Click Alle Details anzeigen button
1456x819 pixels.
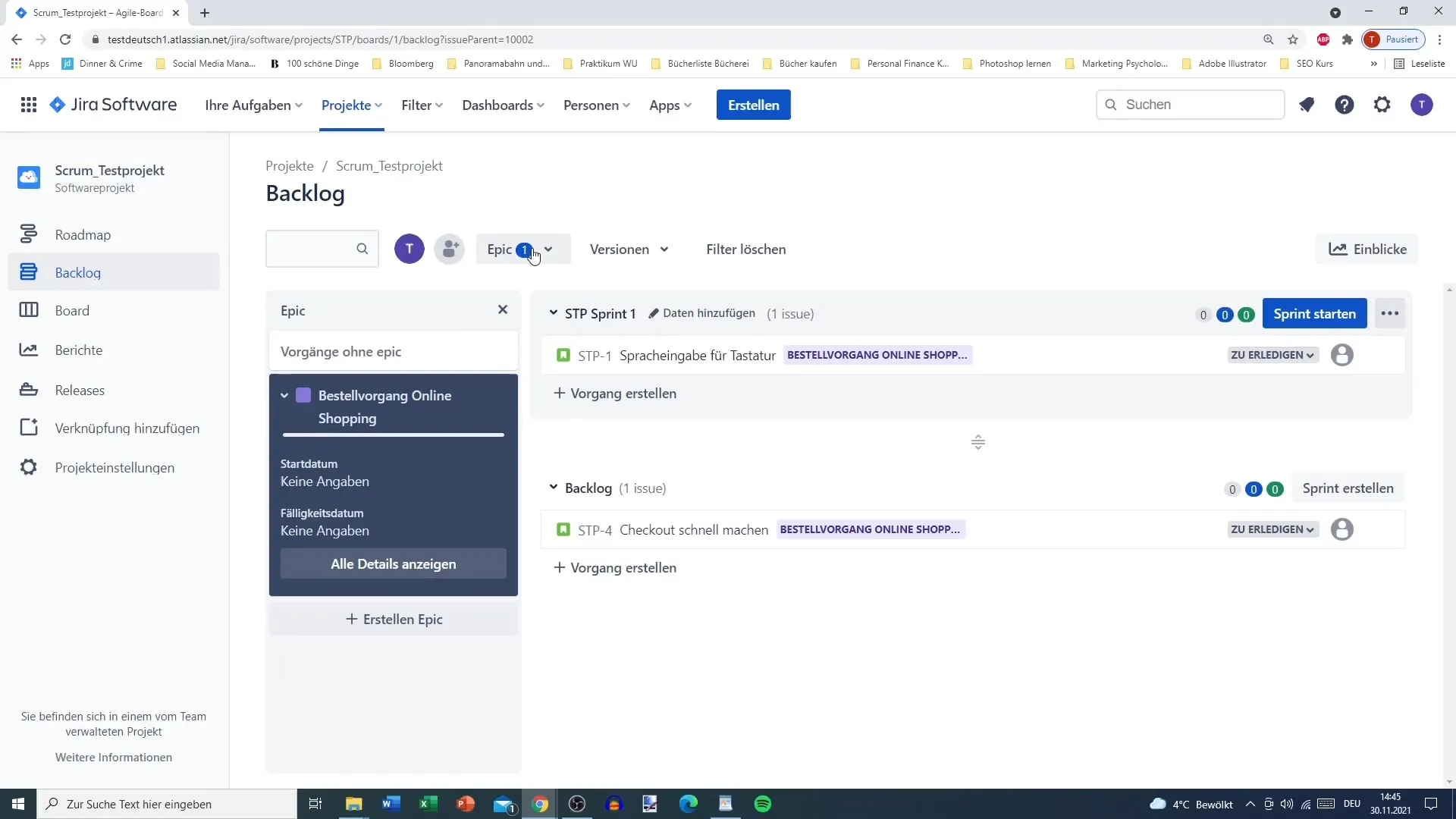tap(394, 564)
